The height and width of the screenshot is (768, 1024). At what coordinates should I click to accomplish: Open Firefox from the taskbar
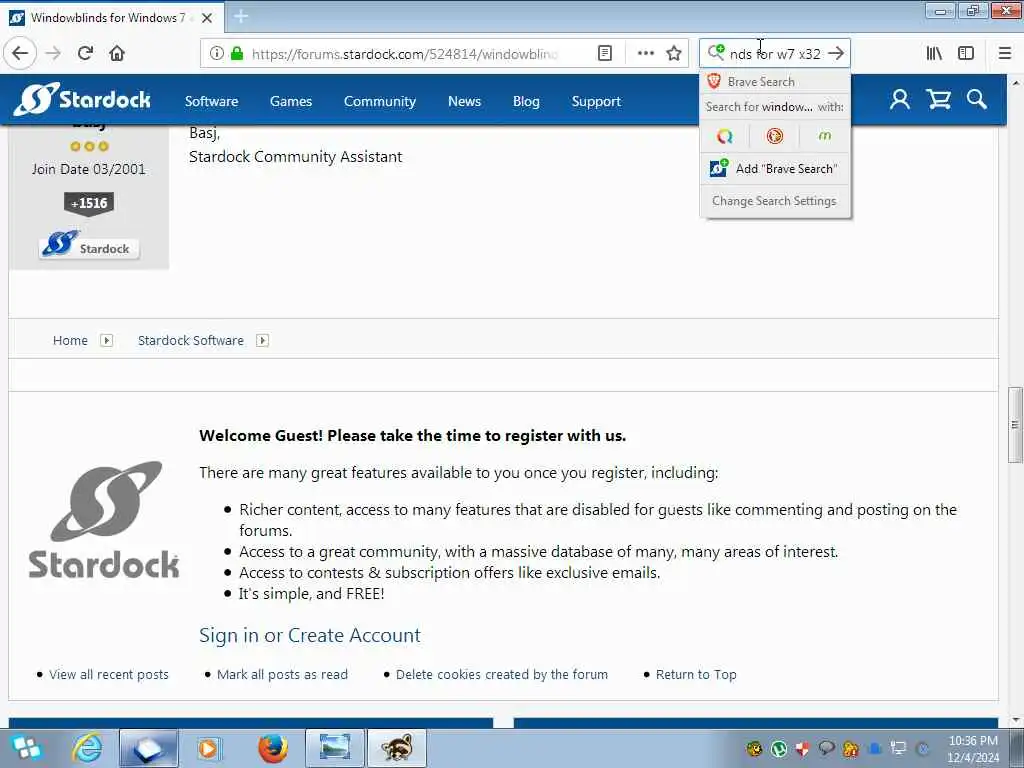(273, 748)
